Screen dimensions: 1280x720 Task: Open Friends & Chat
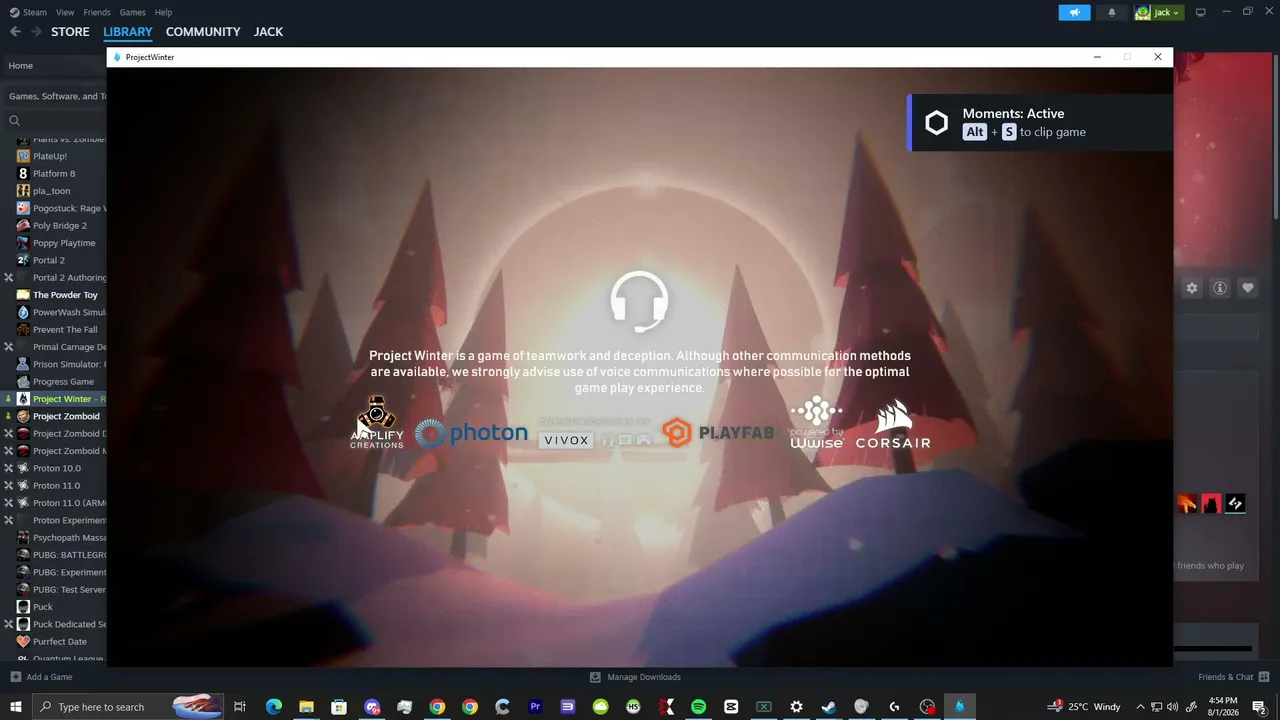point(1233,677)
